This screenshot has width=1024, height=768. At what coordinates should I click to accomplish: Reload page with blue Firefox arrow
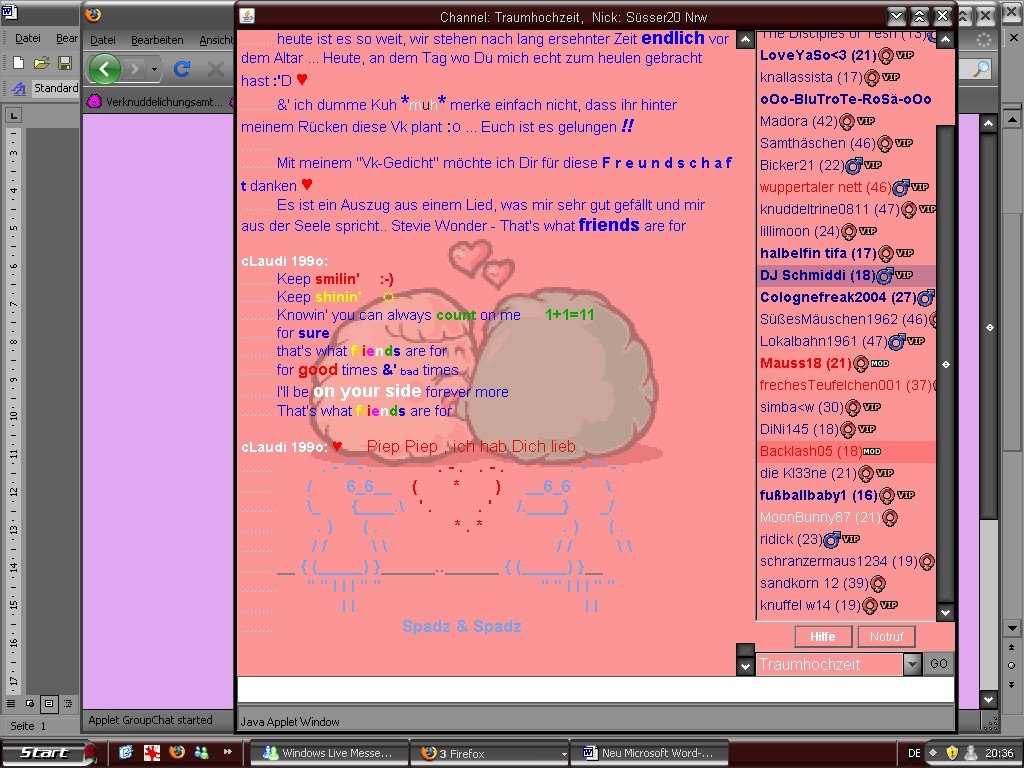pos(182,68)
